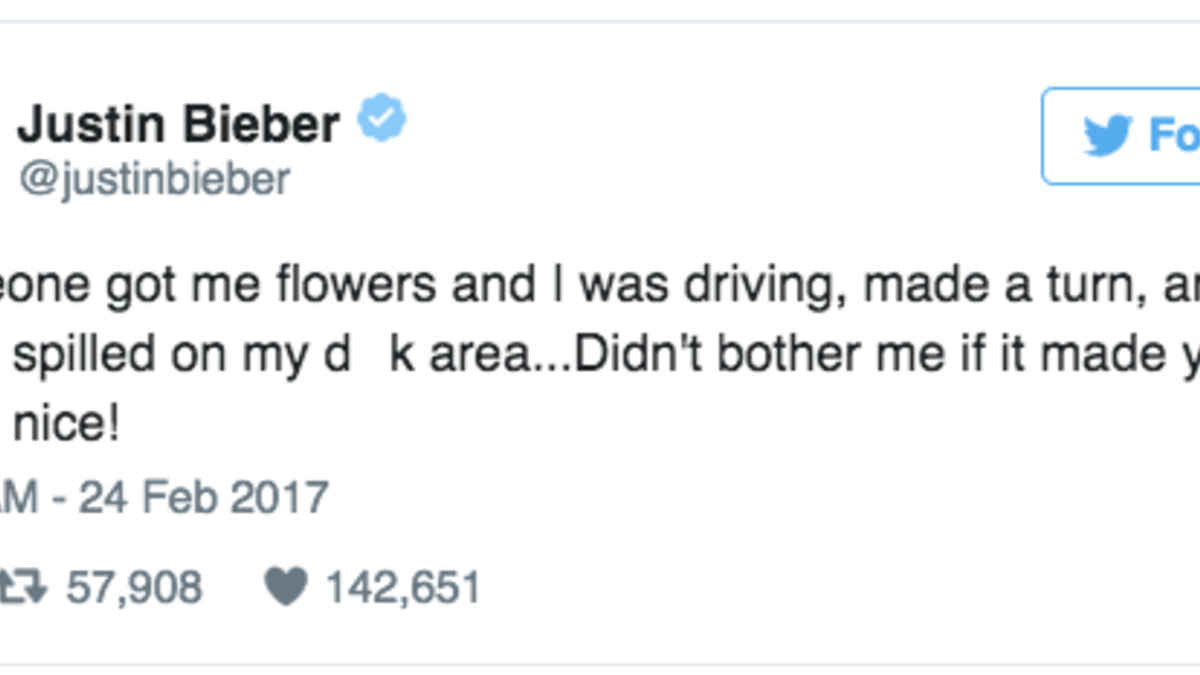This screenshot has height=675, width=1200.
Task: View the 142,651 likes count
Action: click(403, 587)
